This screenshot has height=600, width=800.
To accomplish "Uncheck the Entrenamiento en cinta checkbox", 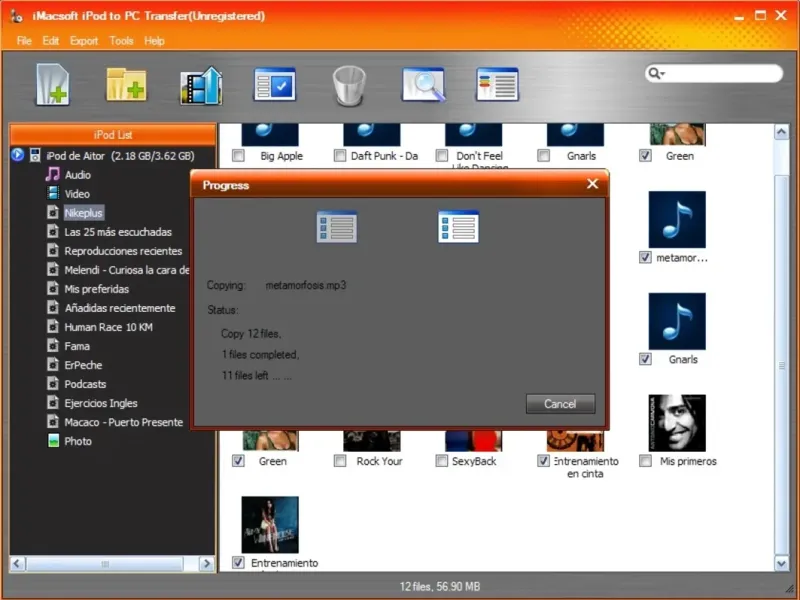I will [543, 461].
